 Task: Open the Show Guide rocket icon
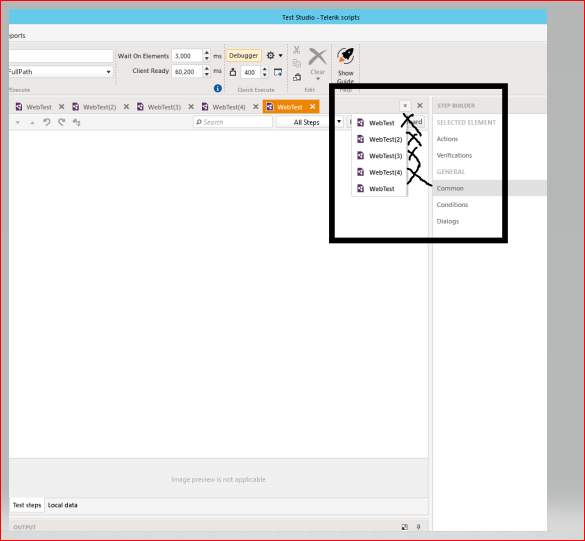[345, 56]
